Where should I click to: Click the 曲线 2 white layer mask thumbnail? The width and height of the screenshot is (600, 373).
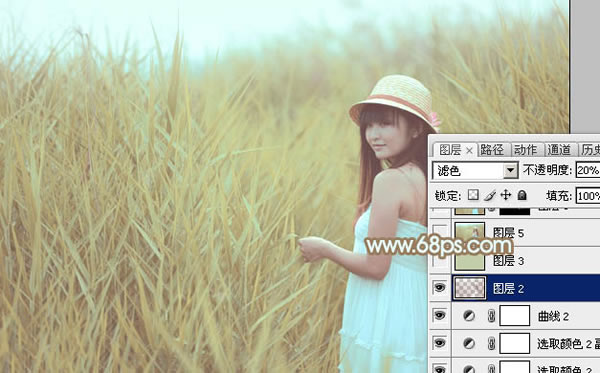coord(515,316)
